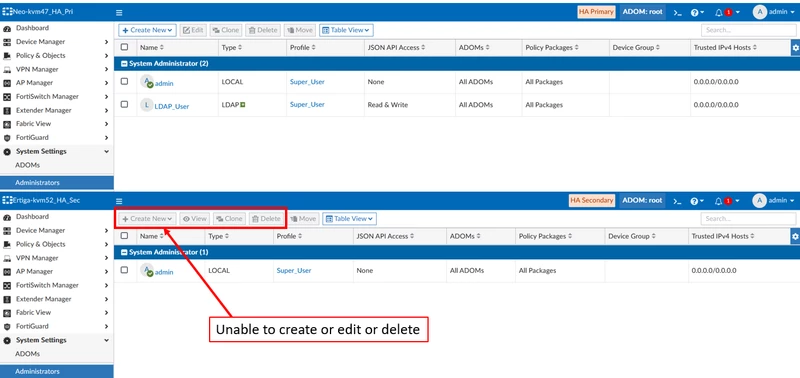Sort by Trusted IPv4 Hosts in HA Primary table
800x378 pixels.
(x=725, y=48)
